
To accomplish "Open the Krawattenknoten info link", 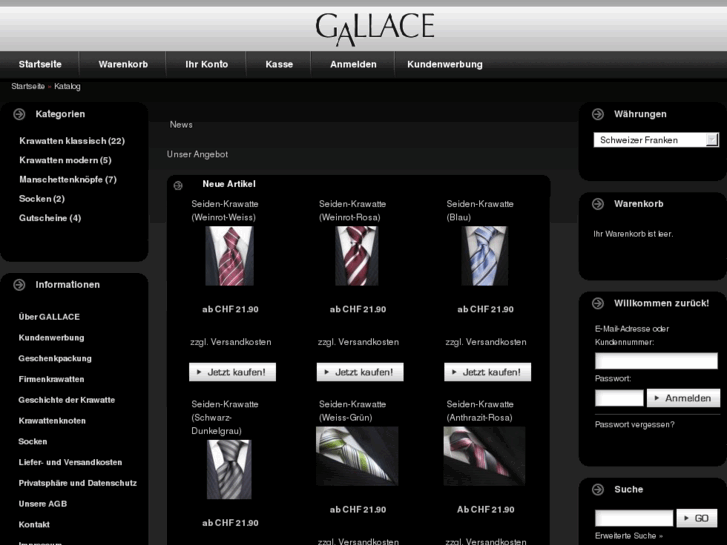I will coord(52,421).
